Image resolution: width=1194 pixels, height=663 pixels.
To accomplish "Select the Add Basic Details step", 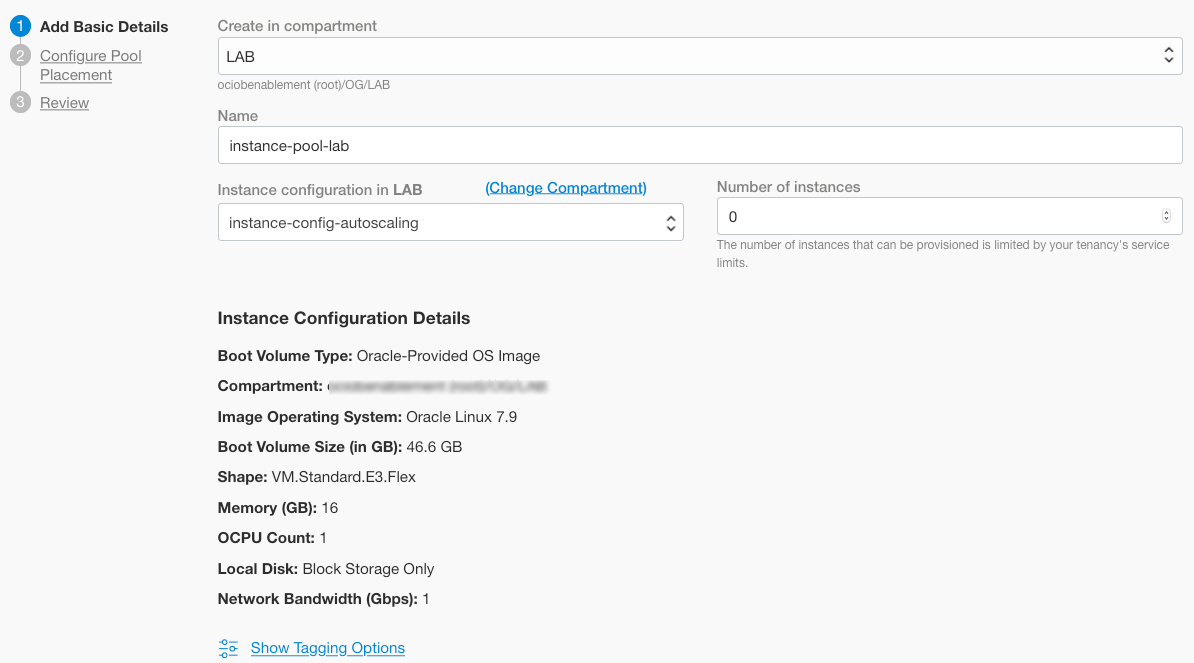I will point(104,27).
